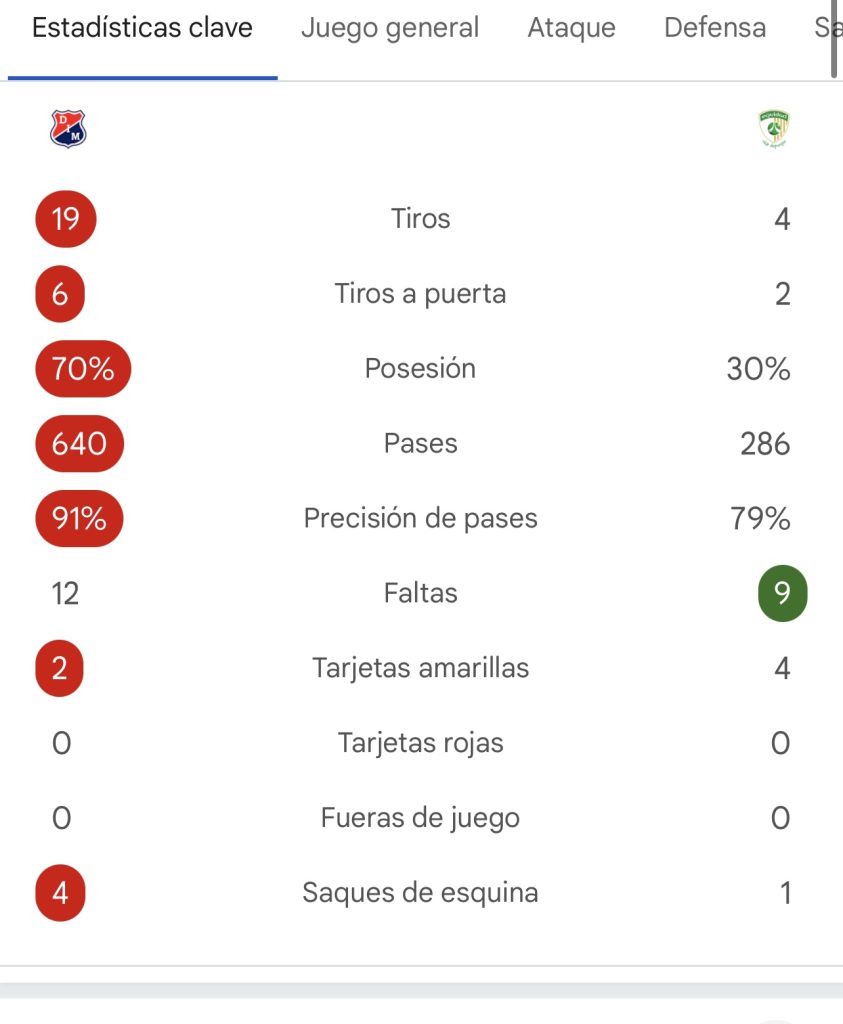Click the Independiente Medellín team crest
This screenshot has width=843, height=1024.
68,128
